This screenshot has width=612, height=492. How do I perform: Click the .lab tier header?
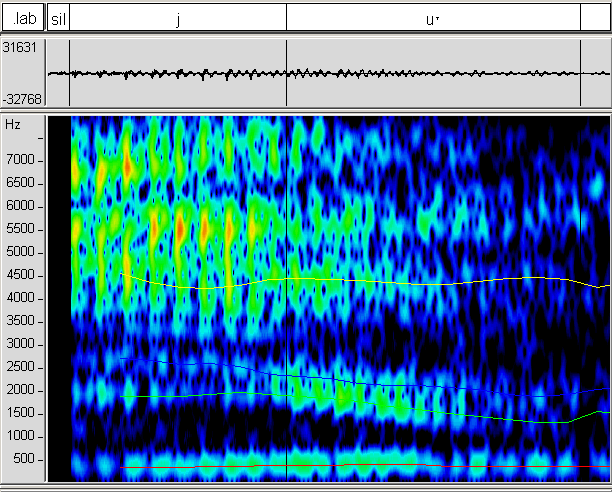click(x=22, y=18)
